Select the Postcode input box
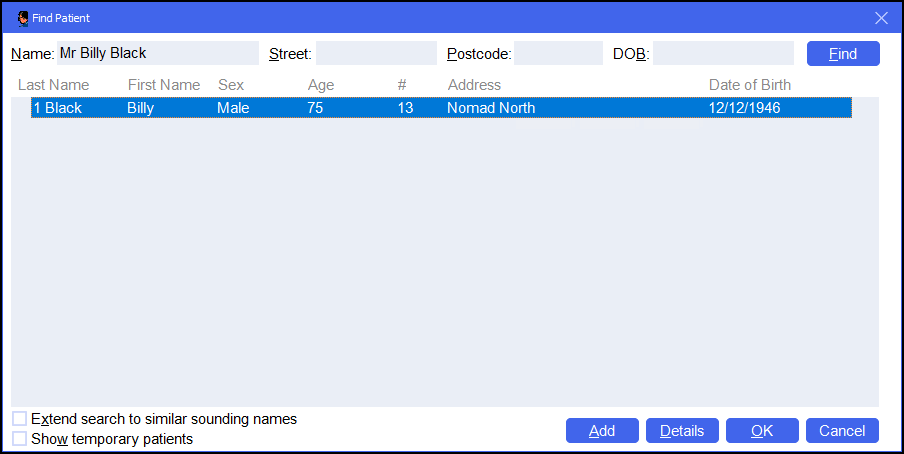The height and width of the screenshot is (454, 904). tap(558, 53)
